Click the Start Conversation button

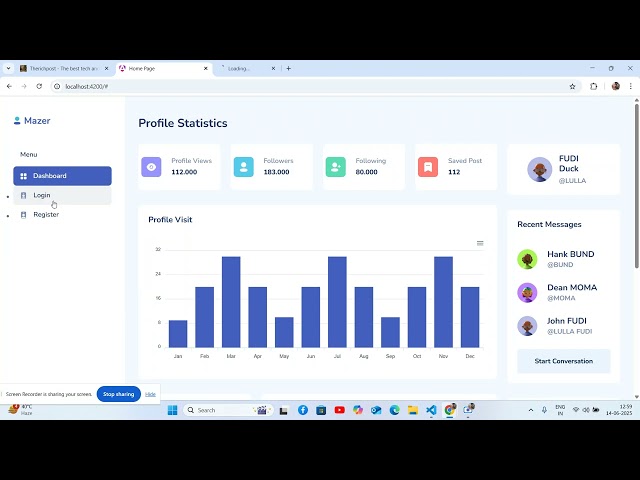(564, 361)
